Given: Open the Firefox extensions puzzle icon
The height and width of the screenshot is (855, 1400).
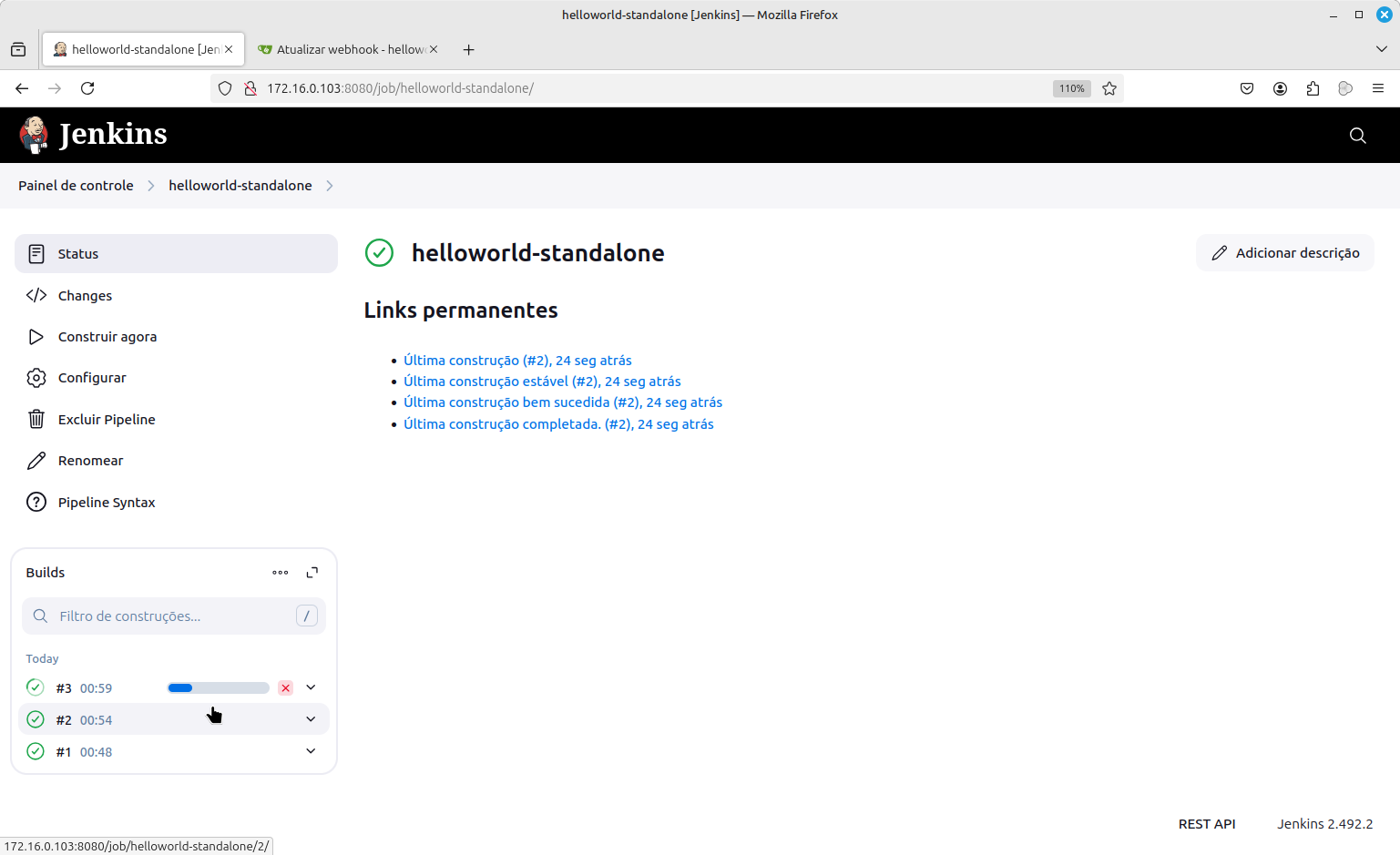Looking at the screenshot, I should (x=1313, y=88).
